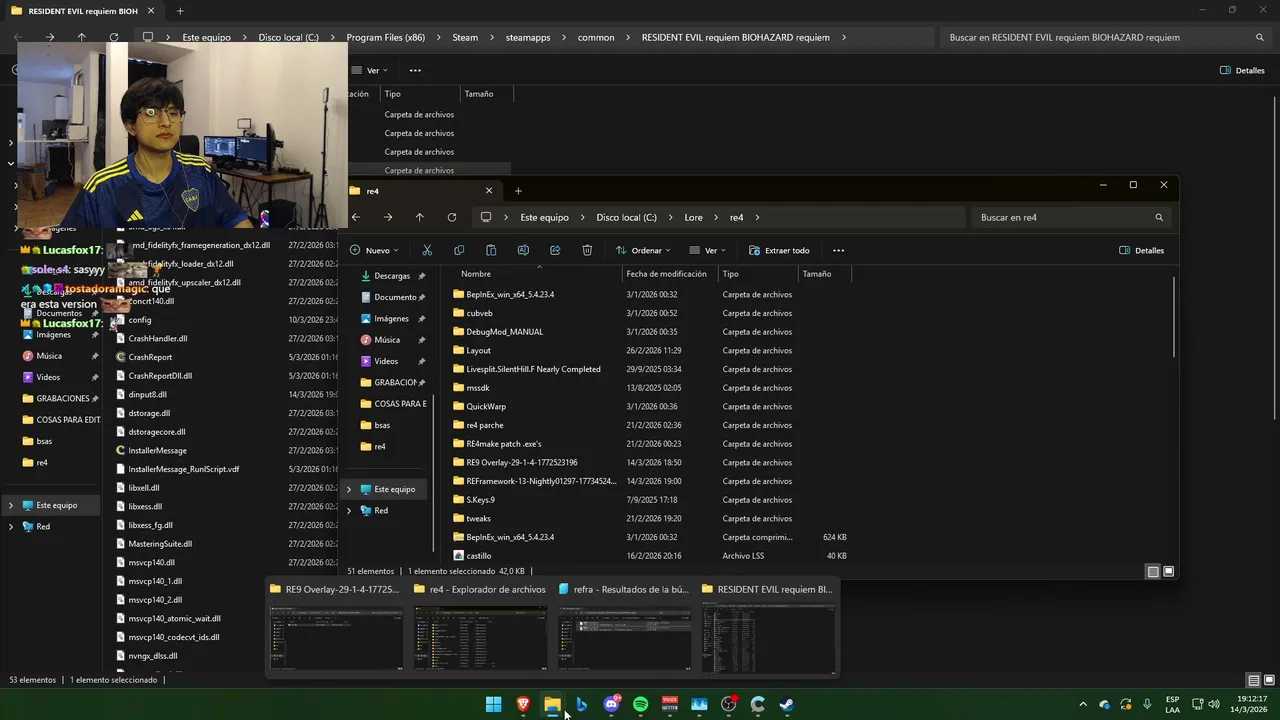Select REFramework-13-Nightly folder
The image size is (1280, 720).
pos(541,481)
